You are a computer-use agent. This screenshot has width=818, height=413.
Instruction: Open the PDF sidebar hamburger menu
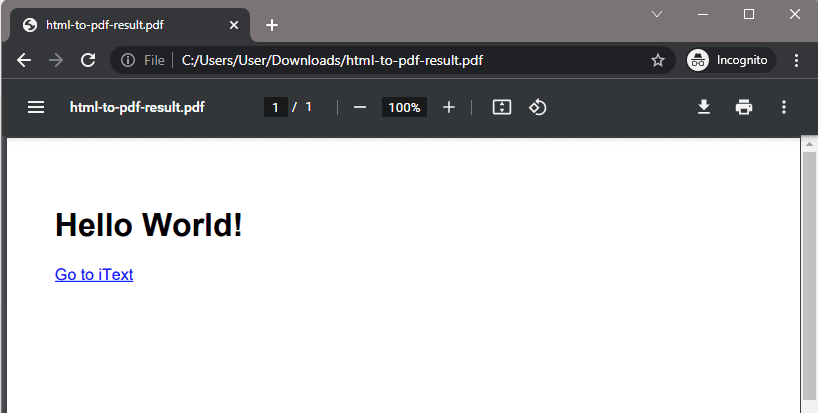36,107
